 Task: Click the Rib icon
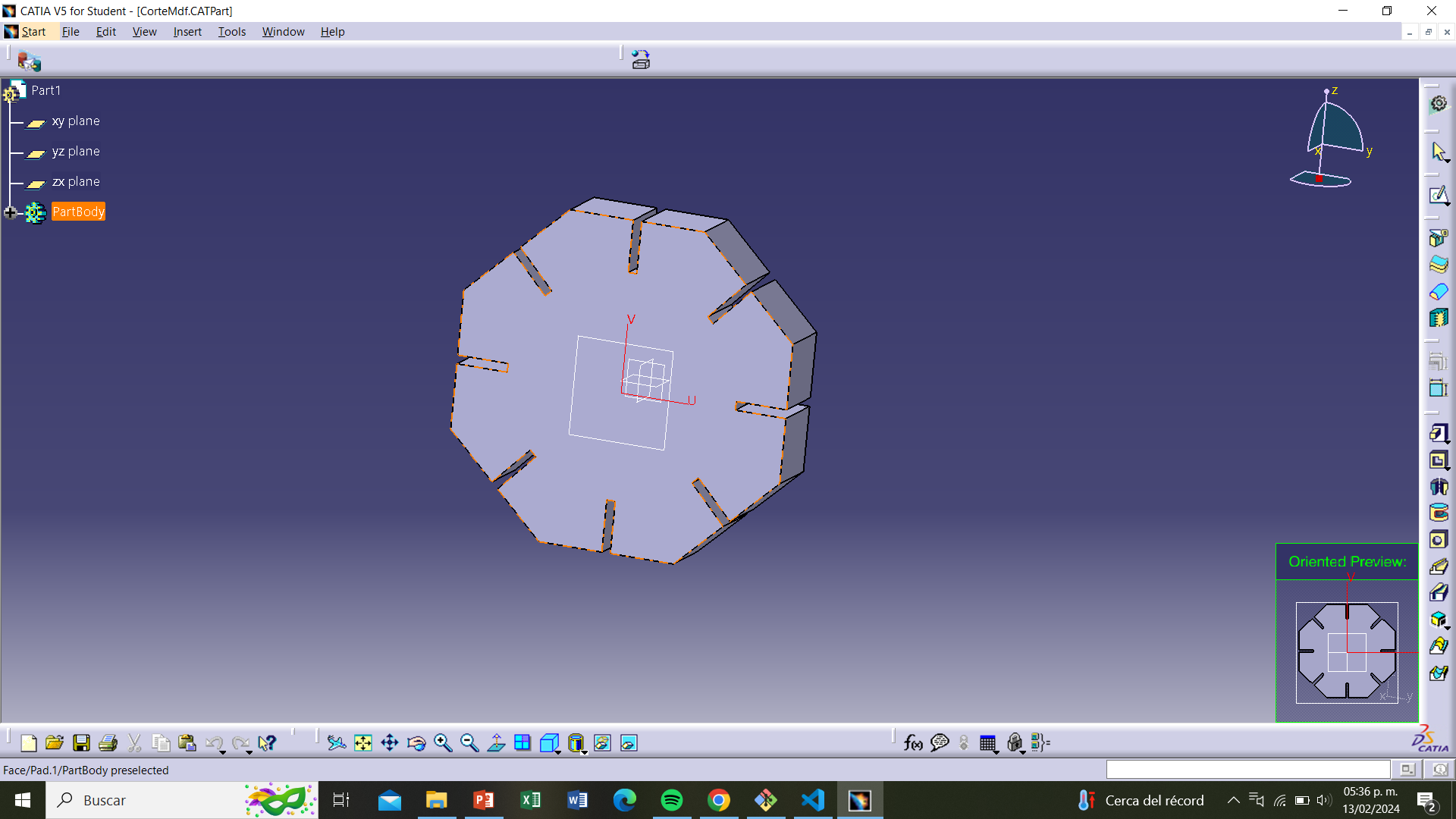coord(1439,566)
